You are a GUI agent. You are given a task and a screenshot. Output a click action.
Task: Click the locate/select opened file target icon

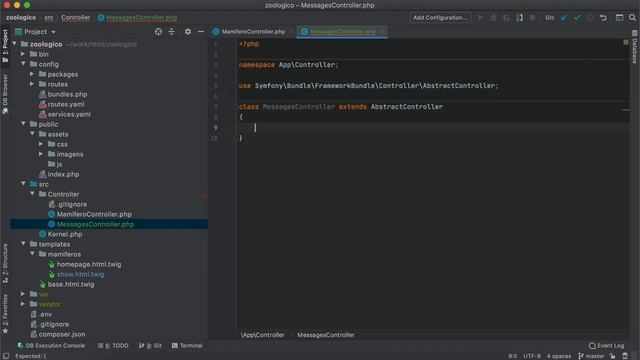click(x=158, y=31)
